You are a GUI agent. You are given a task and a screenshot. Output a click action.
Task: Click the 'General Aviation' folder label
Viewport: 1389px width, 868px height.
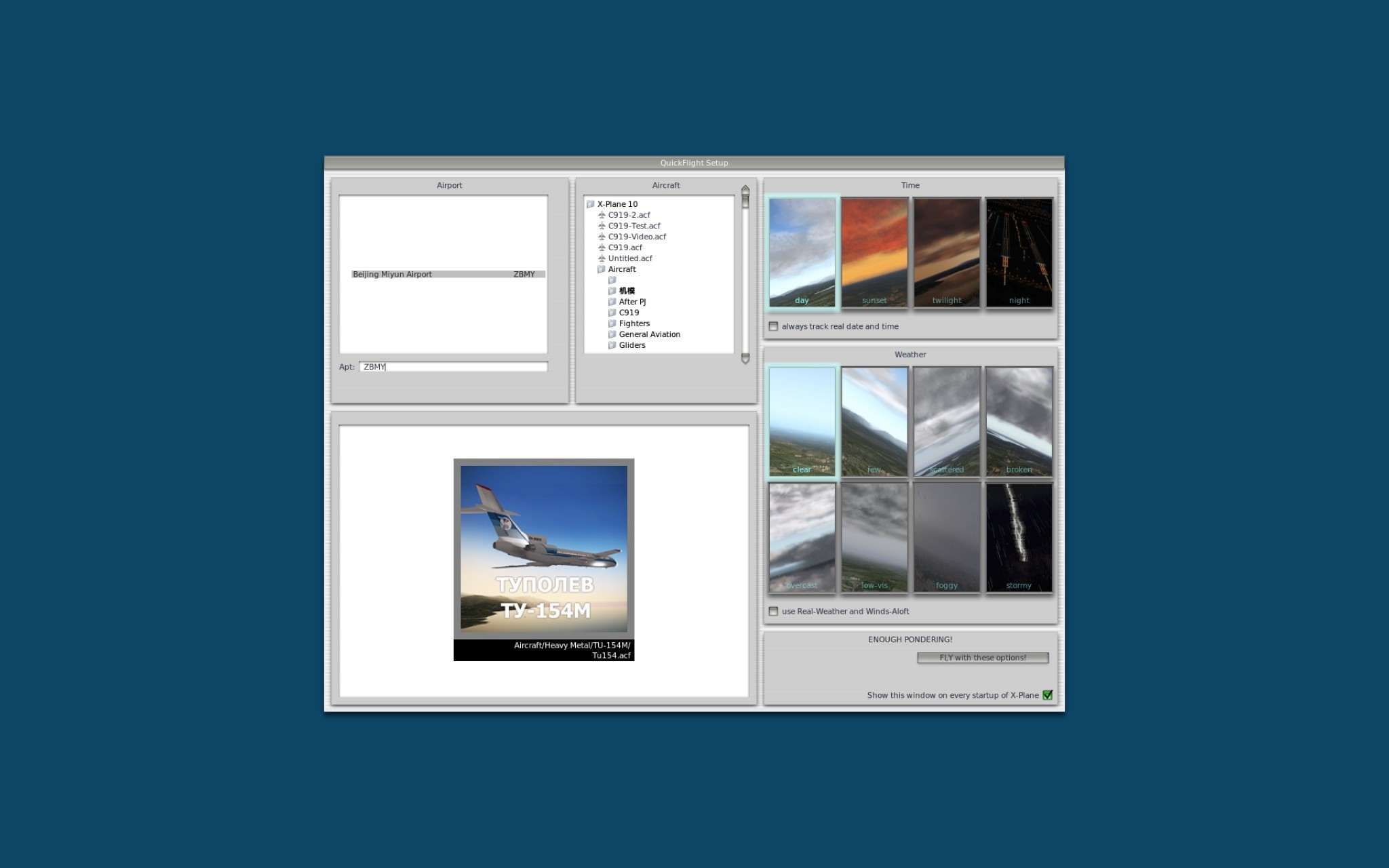click(649, 334)
